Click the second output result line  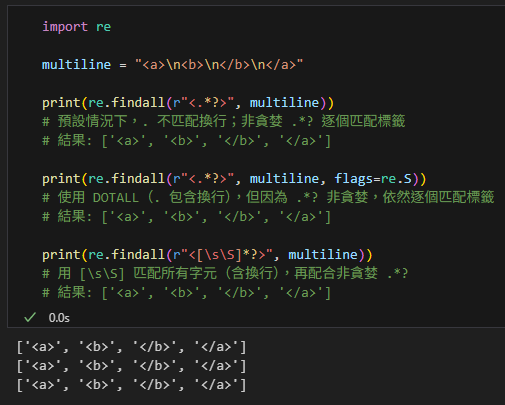tap(131, 366)
